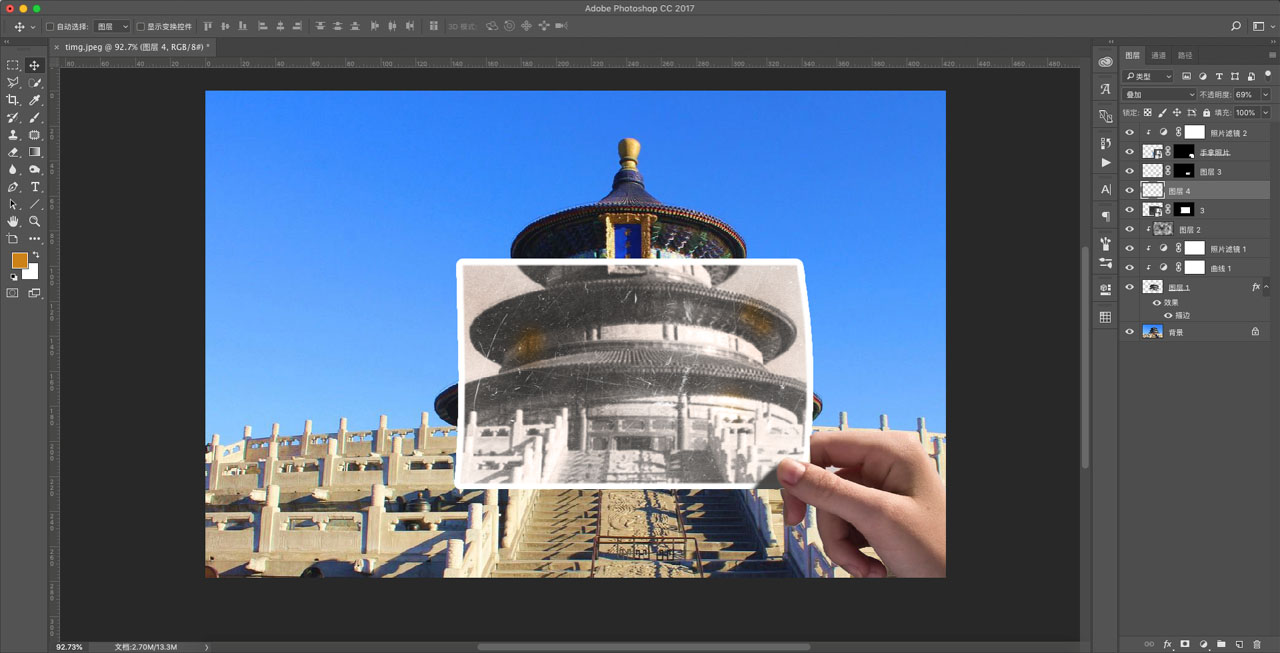Toggle Quick Mask mode

tap(13, 293)
